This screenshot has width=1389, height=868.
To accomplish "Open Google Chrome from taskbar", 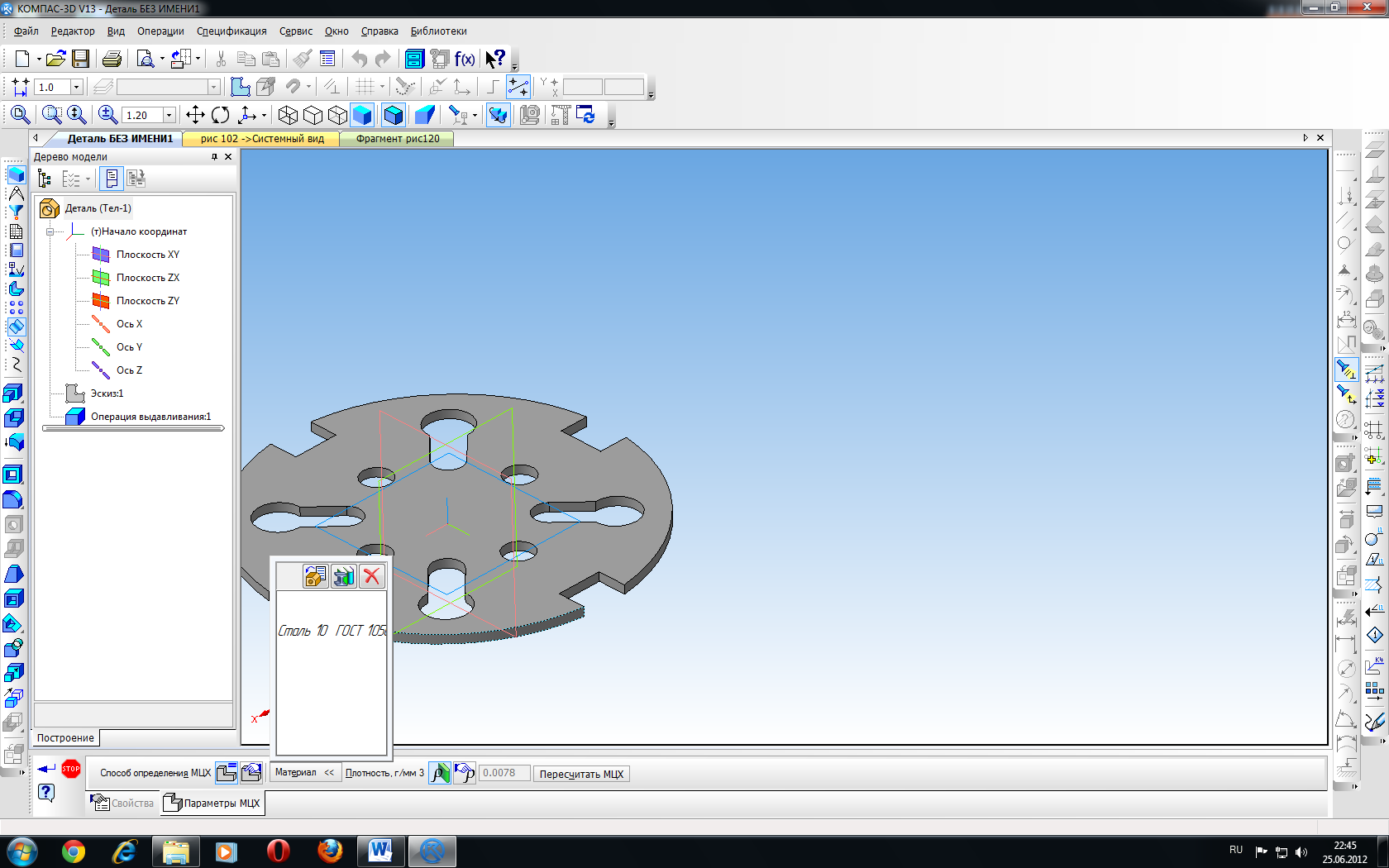I will pos(74,851).
